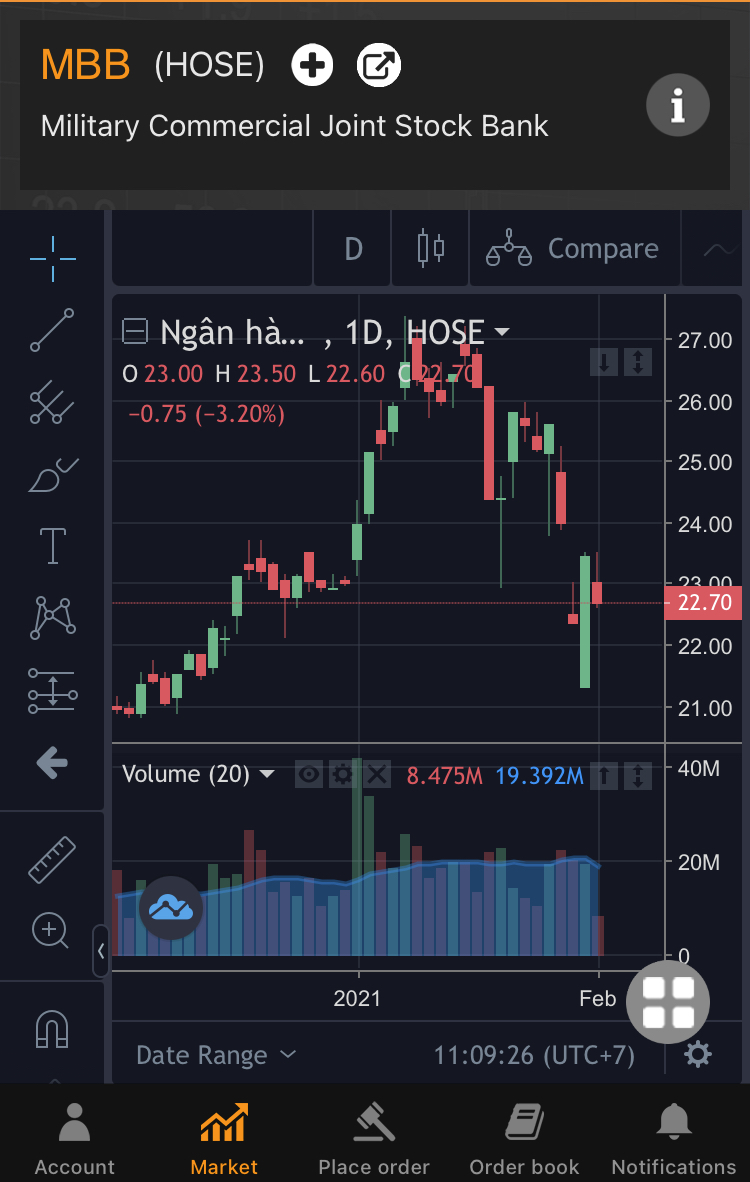750x1182 pixels.
Task: Remove the Volume indicator with X
Action: [x=377, y=774]
